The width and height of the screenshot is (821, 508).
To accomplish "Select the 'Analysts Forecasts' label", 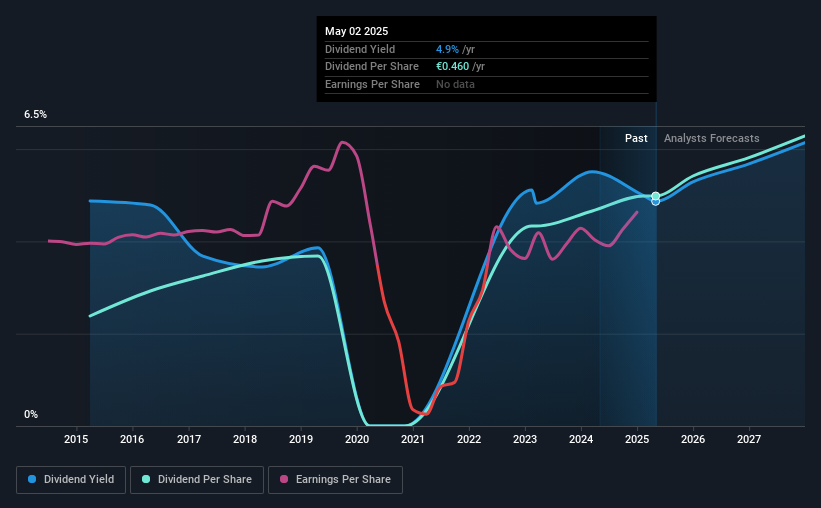I will (712, 138).
